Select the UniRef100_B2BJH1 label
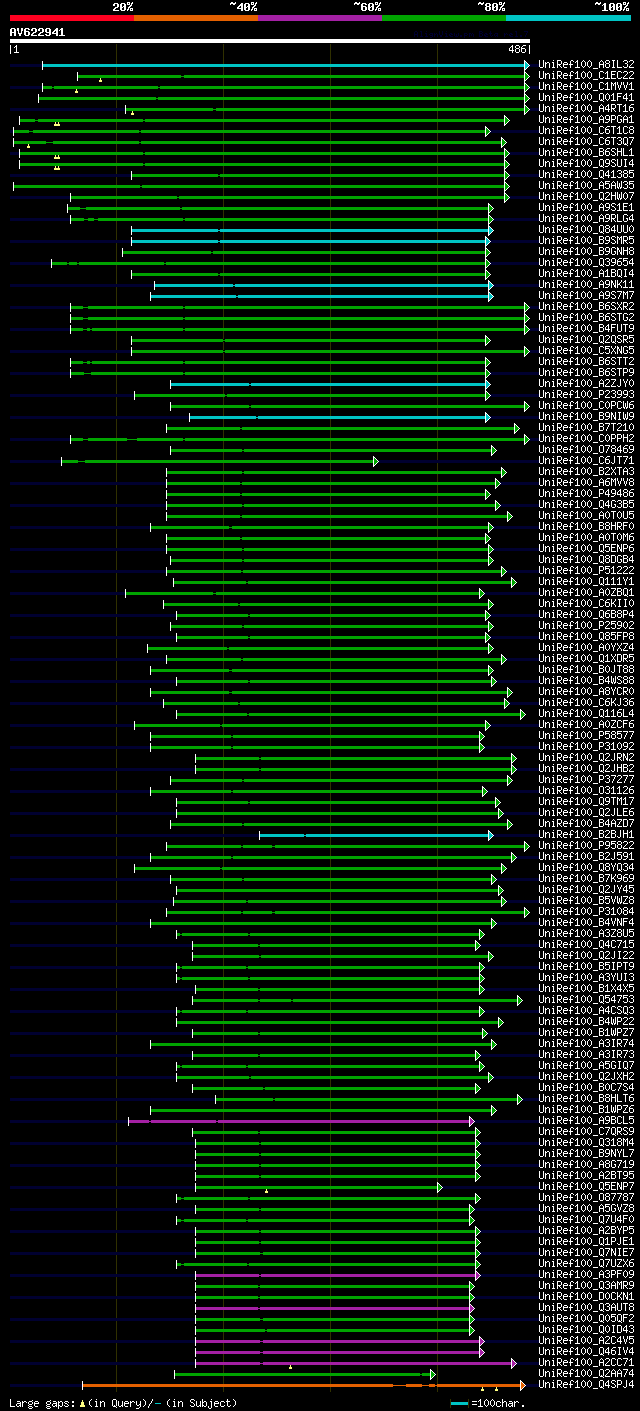 [586, 835]
